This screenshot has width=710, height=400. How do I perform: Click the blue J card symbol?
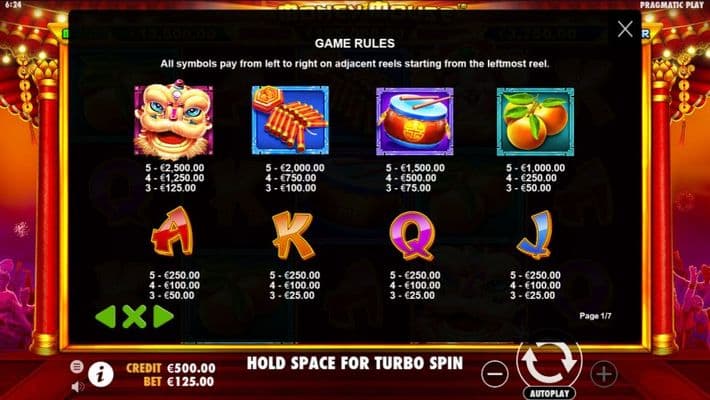coord(535,234)
